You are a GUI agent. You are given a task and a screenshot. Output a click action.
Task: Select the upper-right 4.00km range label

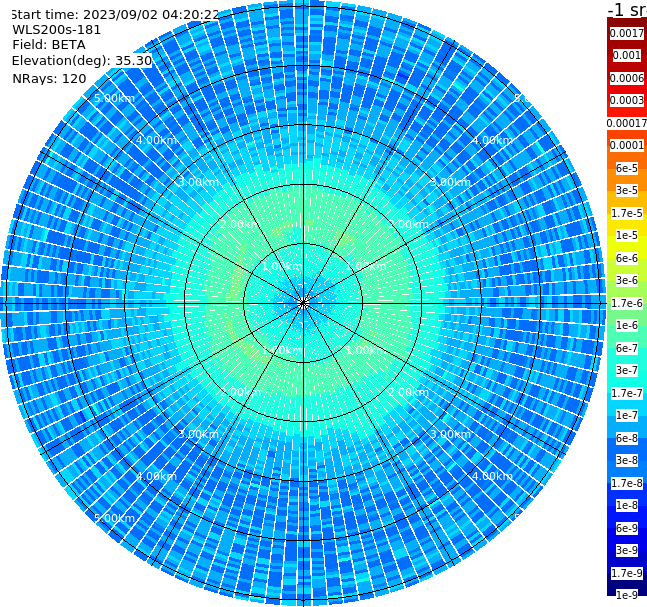(x=492, y=140)
